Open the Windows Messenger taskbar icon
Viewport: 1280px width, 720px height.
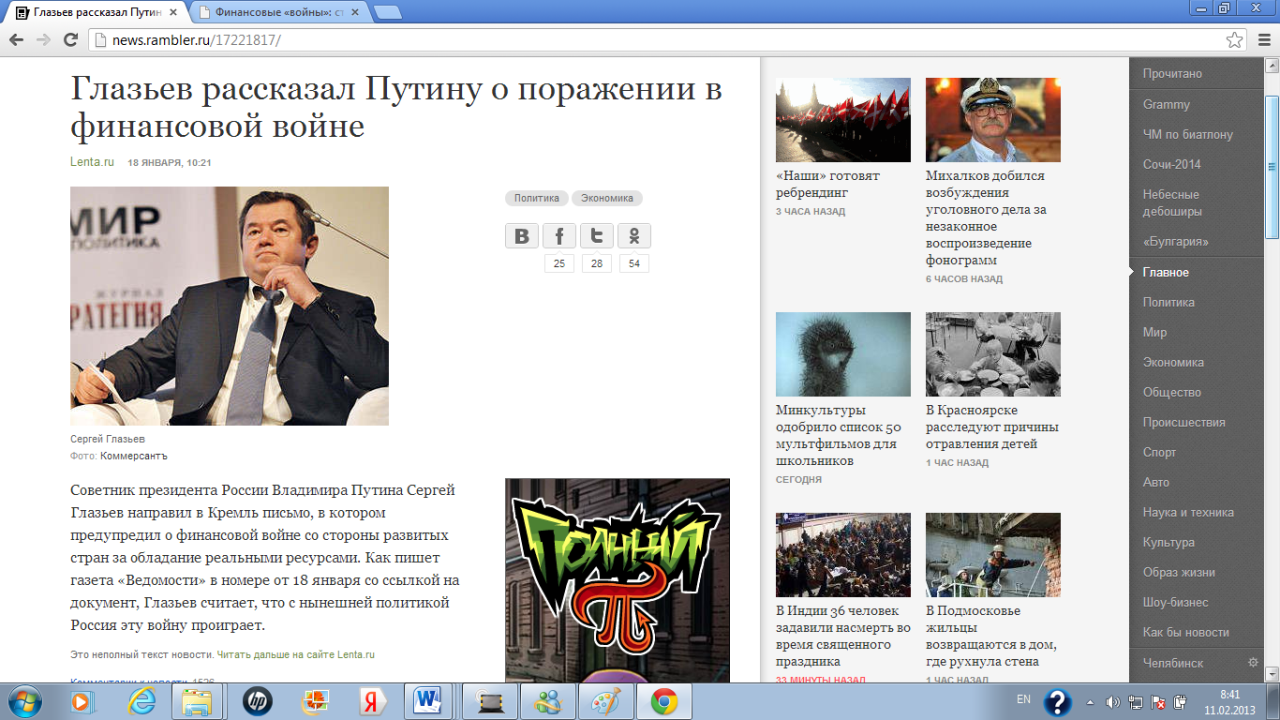(x=549, y=702)
